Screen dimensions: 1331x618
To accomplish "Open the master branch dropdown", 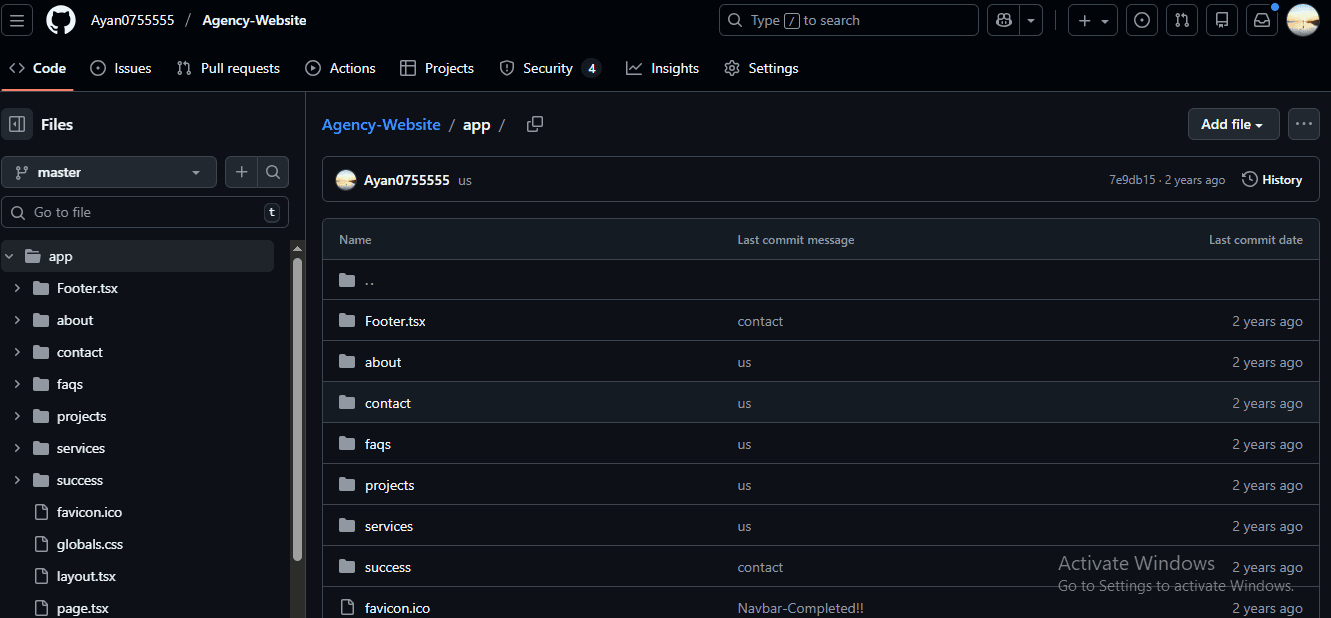I will [x=109, y=172].
